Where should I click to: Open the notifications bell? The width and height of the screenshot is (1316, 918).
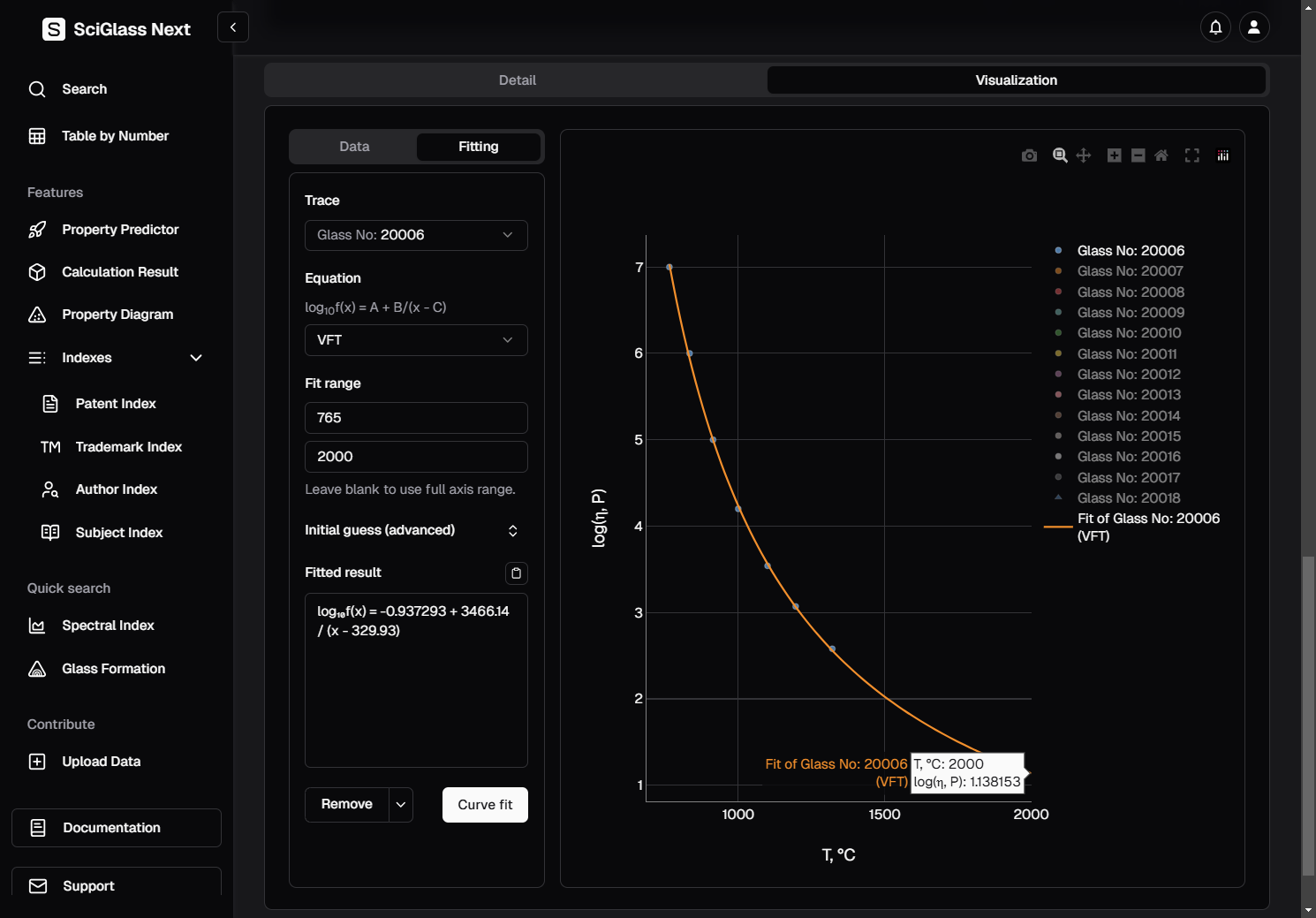point(1215,27)
